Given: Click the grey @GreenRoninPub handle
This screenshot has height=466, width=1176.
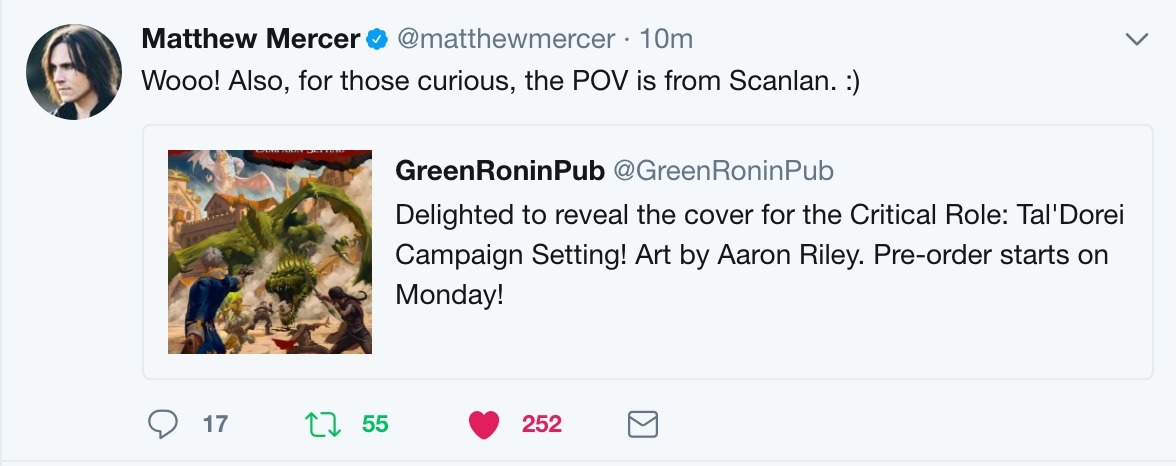Looking at the screenshot, I should (723, 171).
